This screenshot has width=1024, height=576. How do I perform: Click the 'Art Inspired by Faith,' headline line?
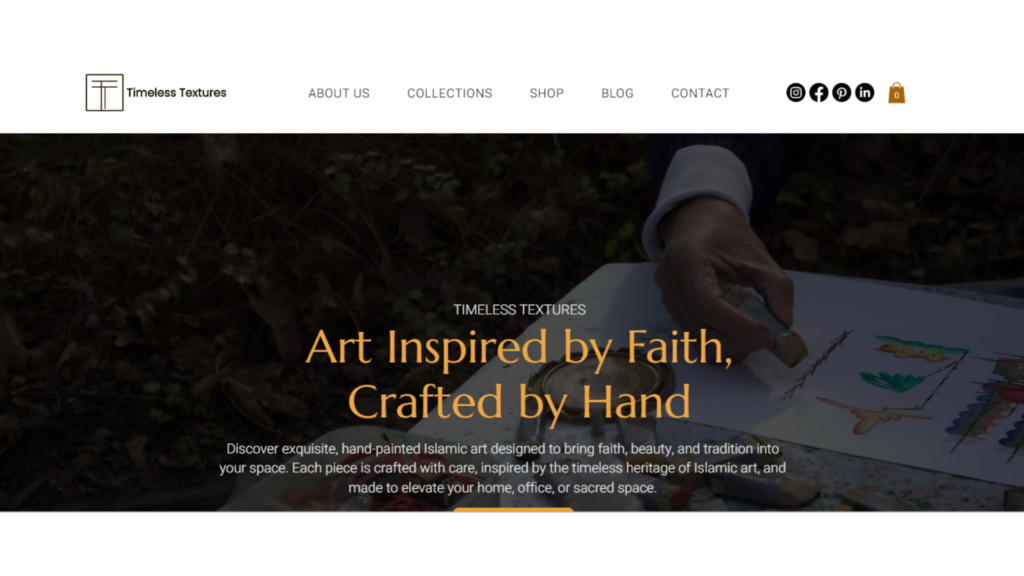pos(519,347)
